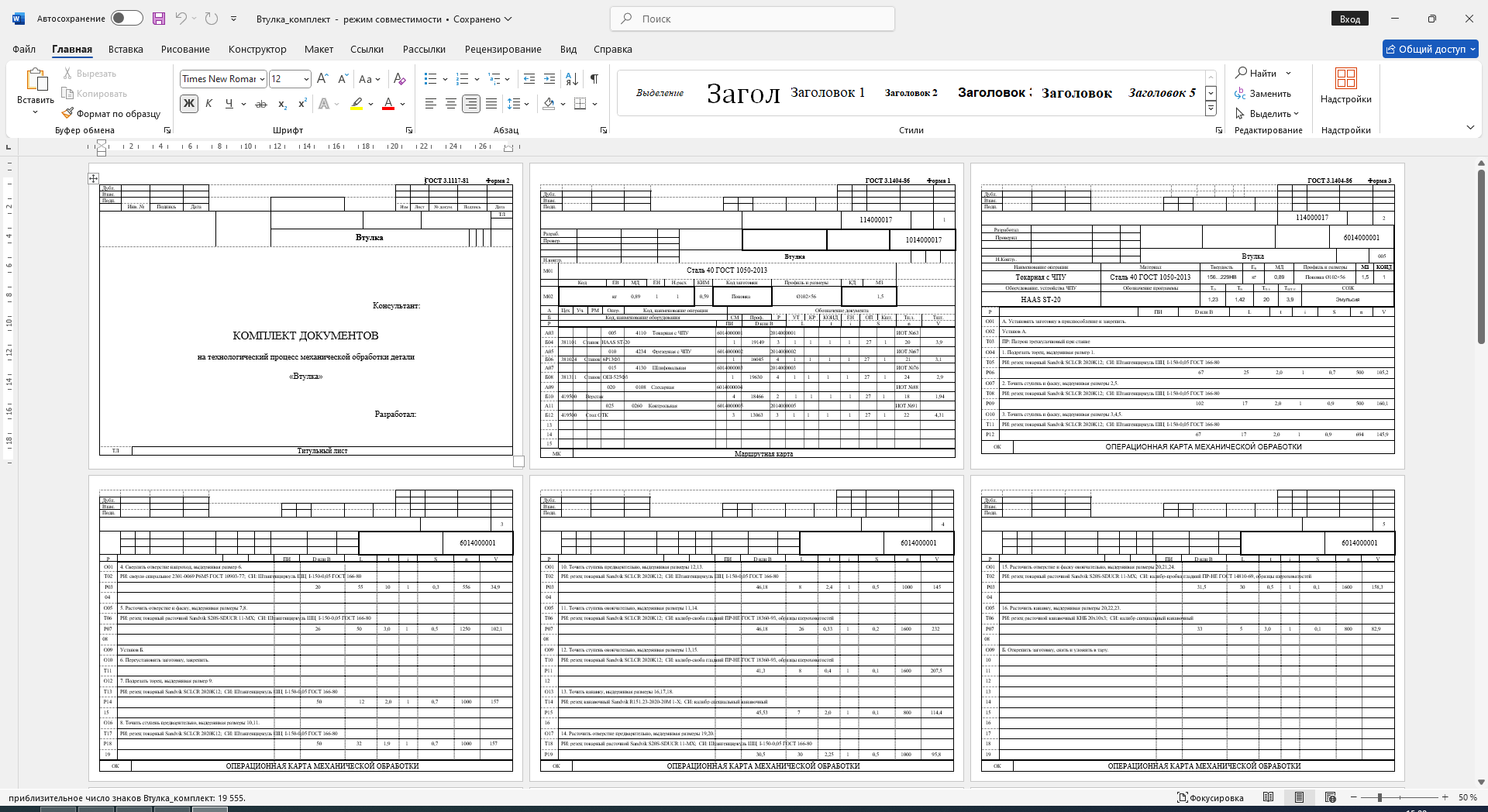Click the Общий доступ share button
The width and height of the screenshot is (1488, 812).
[x=1431, y=49]
